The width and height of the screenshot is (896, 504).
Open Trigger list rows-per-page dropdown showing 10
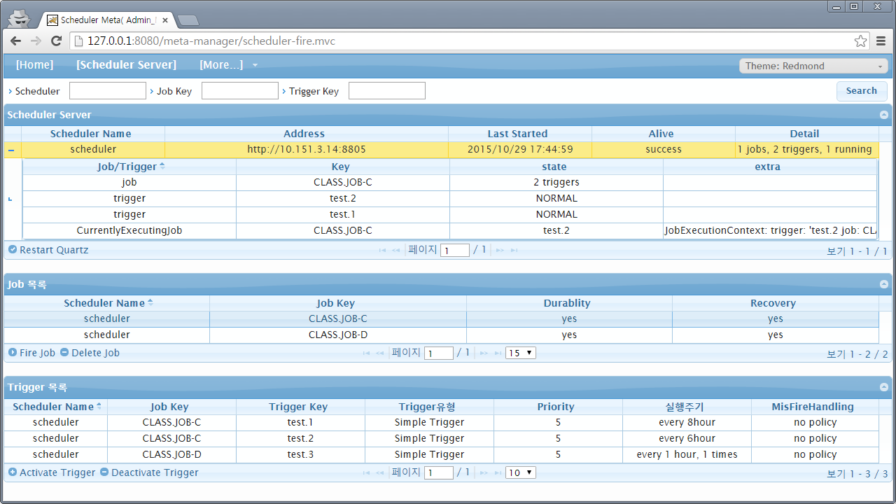click(520, 473)
